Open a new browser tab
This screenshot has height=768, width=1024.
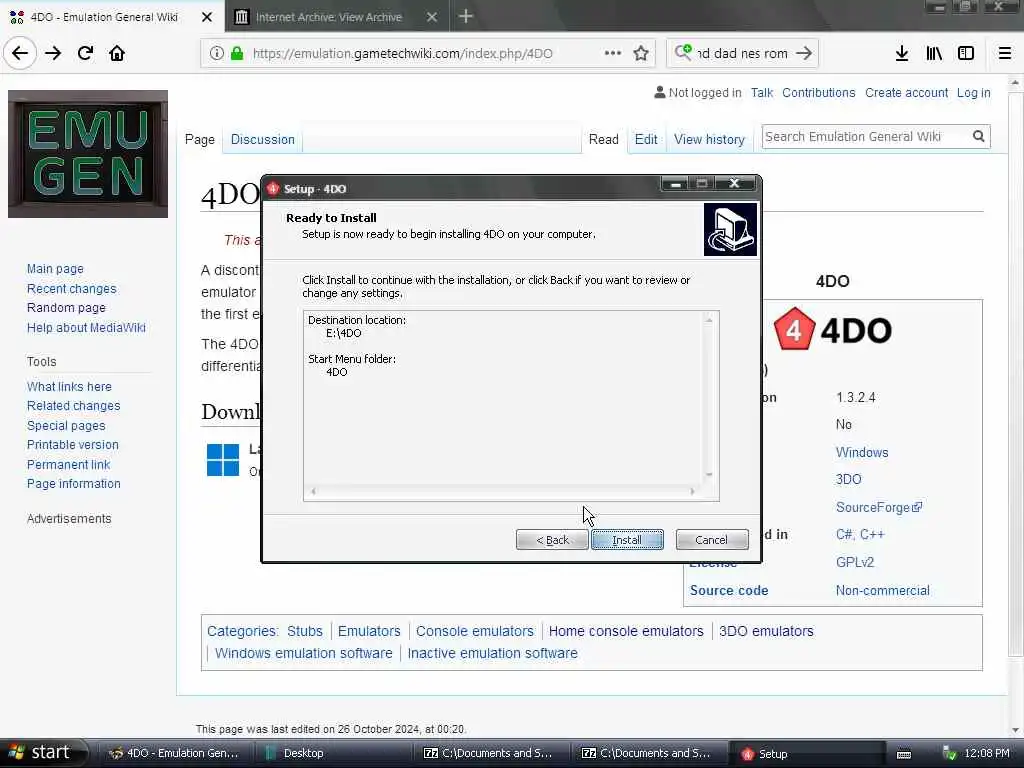point(466,16)
